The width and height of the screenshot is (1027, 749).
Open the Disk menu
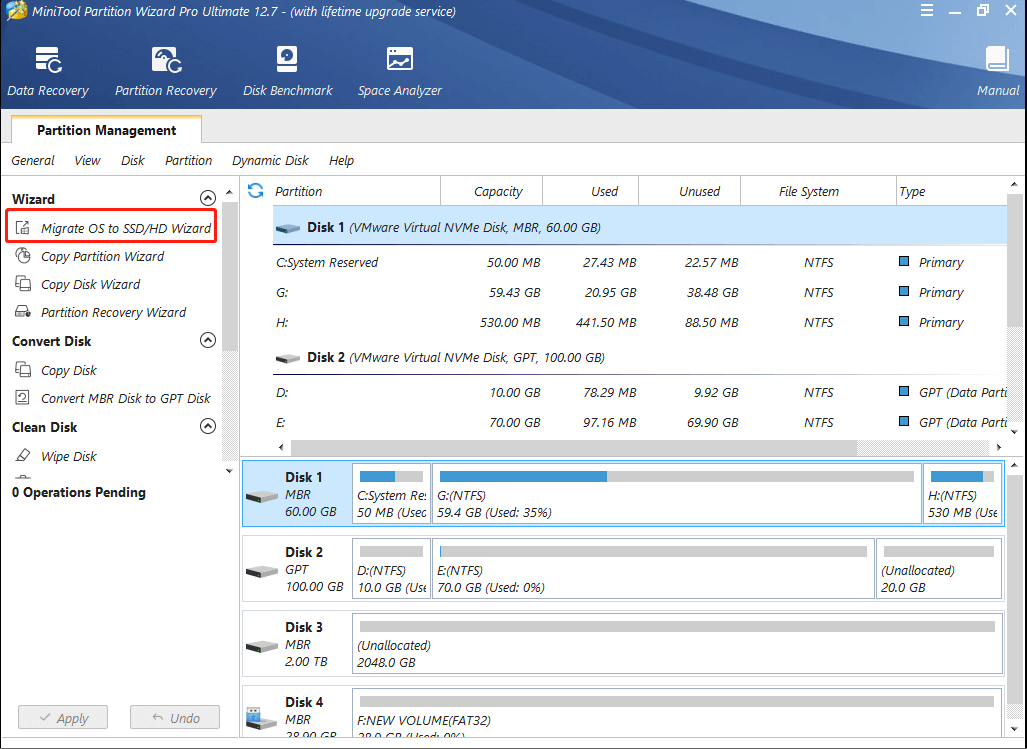point(132,160)
